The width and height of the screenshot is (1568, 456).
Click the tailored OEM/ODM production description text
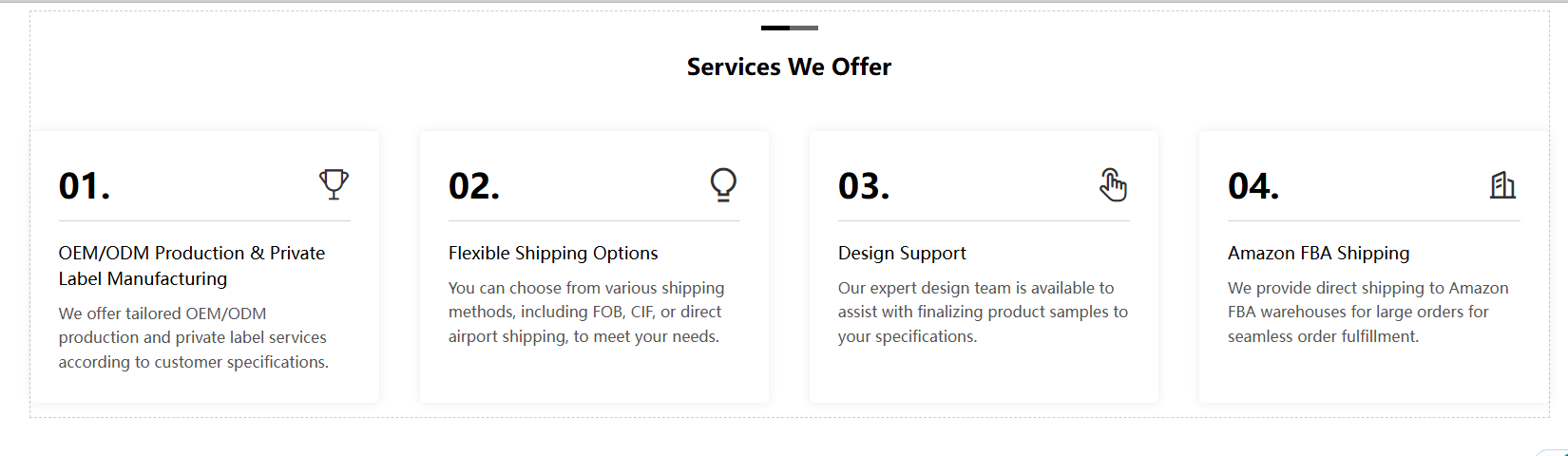[x=194, y=337]
